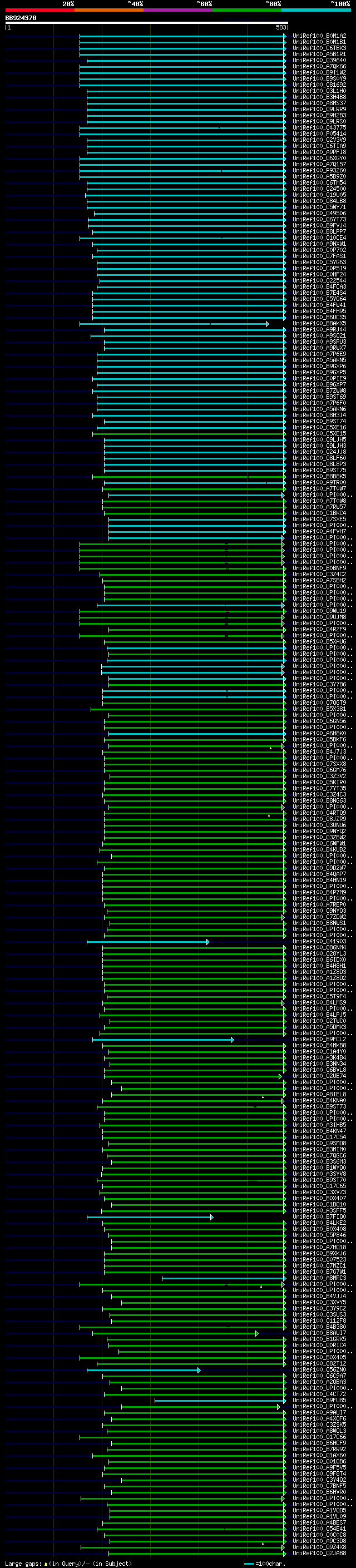Click the white query sequence bar
The height and width of the screenshot is (1568, 356).
point(147,23)
